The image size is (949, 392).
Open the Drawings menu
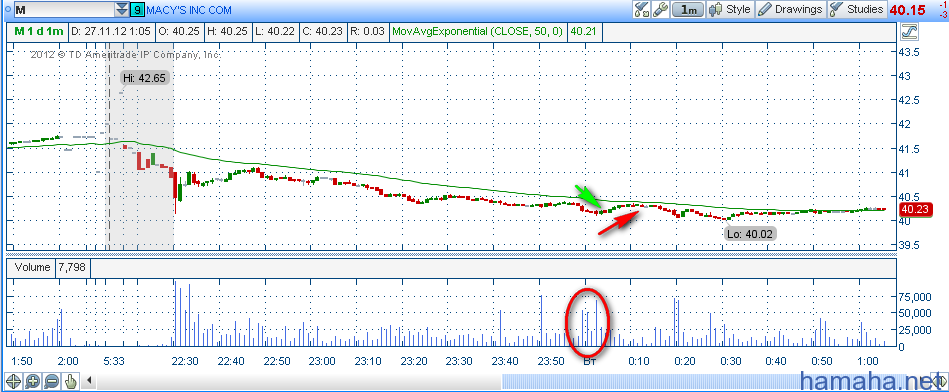pyautogui.click(x=790, y=9)
